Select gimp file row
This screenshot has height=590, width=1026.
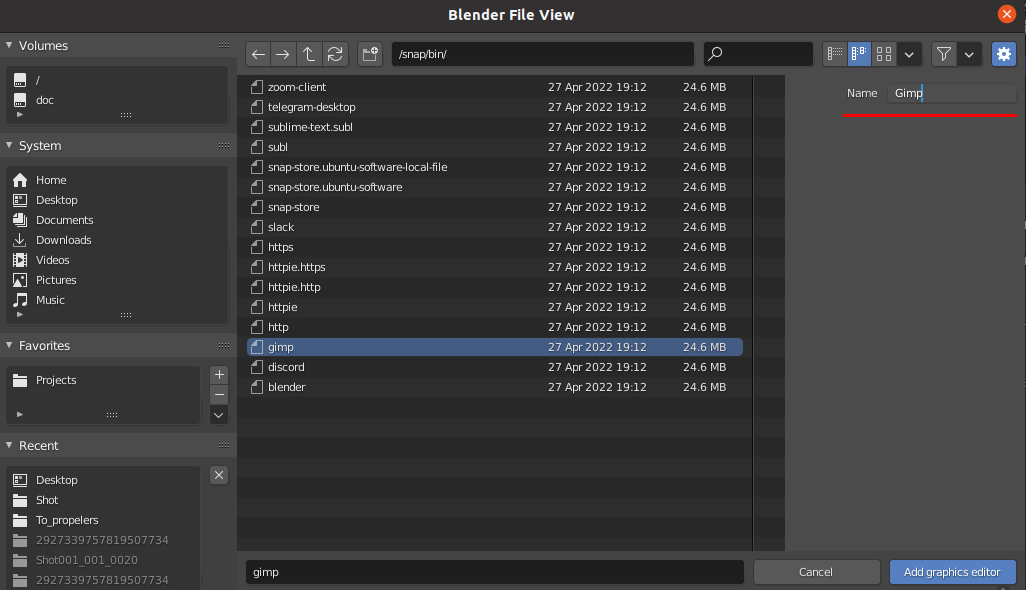coord(495,347)
